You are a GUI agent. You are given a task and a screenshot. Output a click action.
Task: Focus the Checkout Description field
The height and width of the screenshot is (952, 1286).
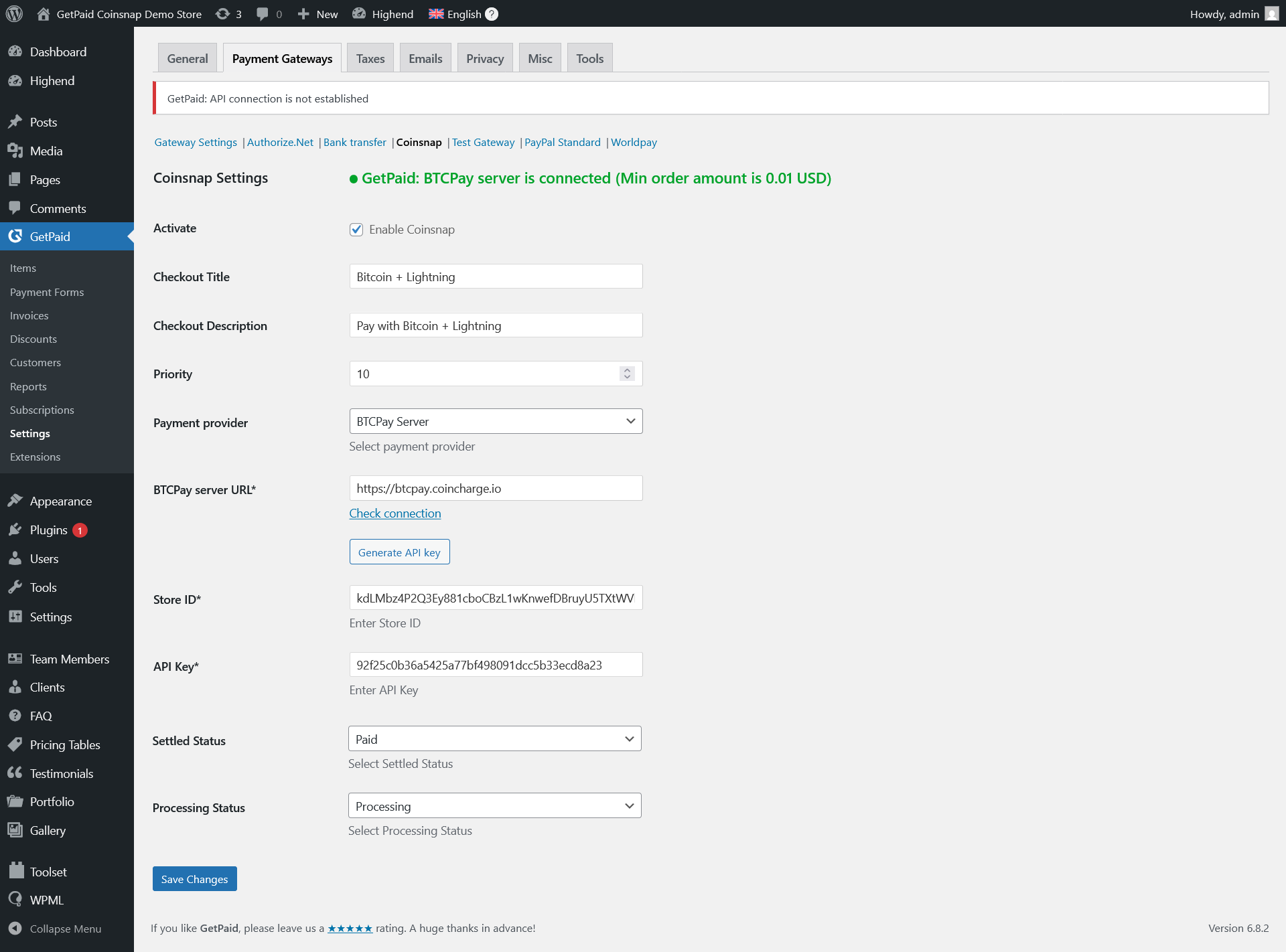click(496, 325)
